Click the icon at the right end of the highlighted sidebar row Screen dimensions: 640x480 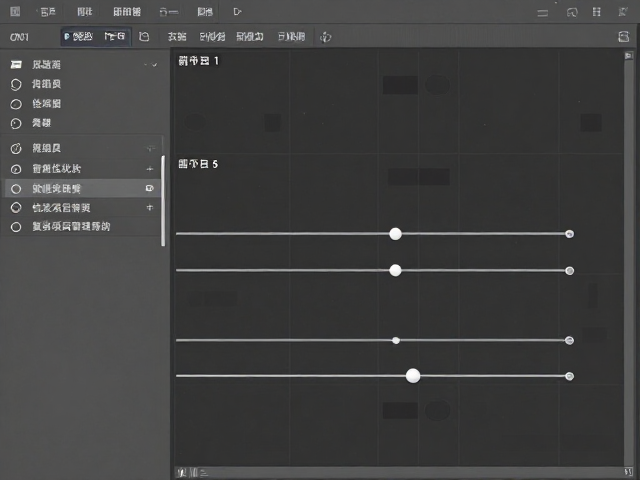(x=149, y=188)
